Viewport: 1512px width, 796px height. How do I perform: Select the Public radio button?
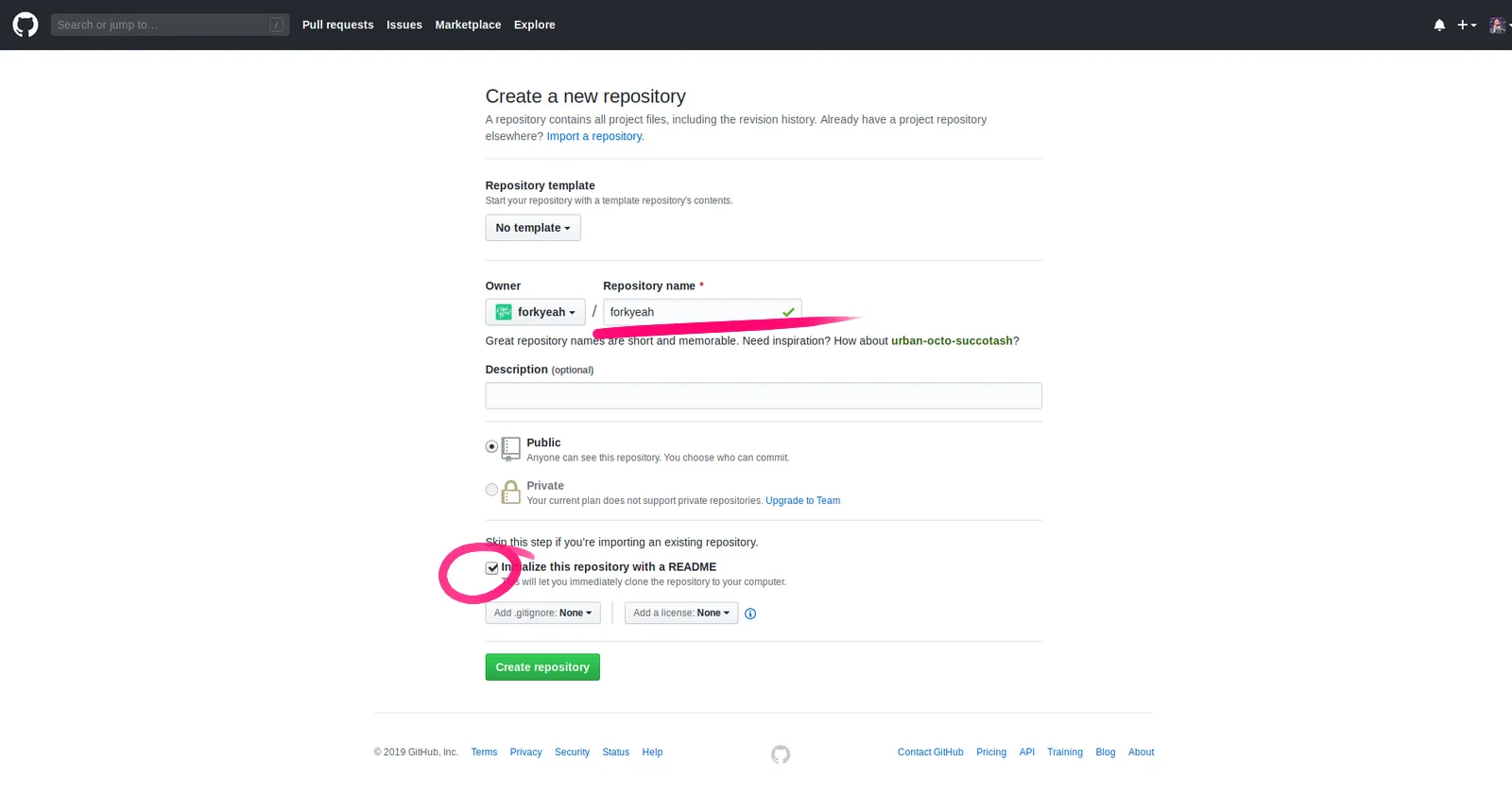(491, 446)
